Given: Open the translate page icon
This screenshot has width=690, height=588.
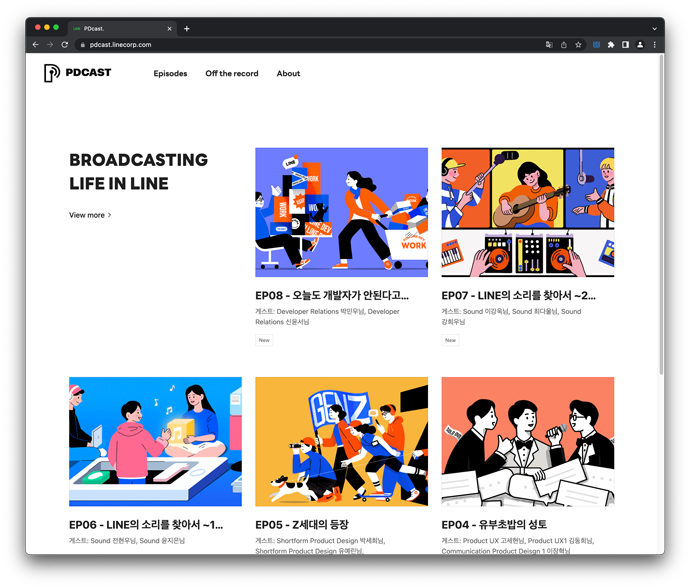Looking at the screenshot, I should tap(549, 44).
